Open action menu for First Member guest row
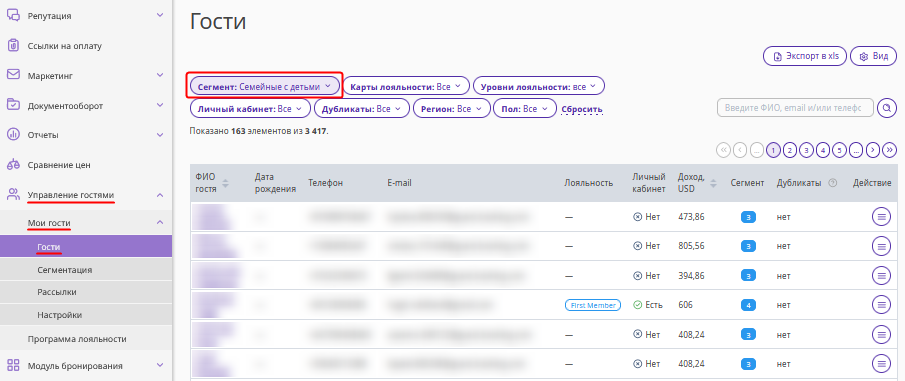Screen dimensions: 905x381 [x=881, y=304]
